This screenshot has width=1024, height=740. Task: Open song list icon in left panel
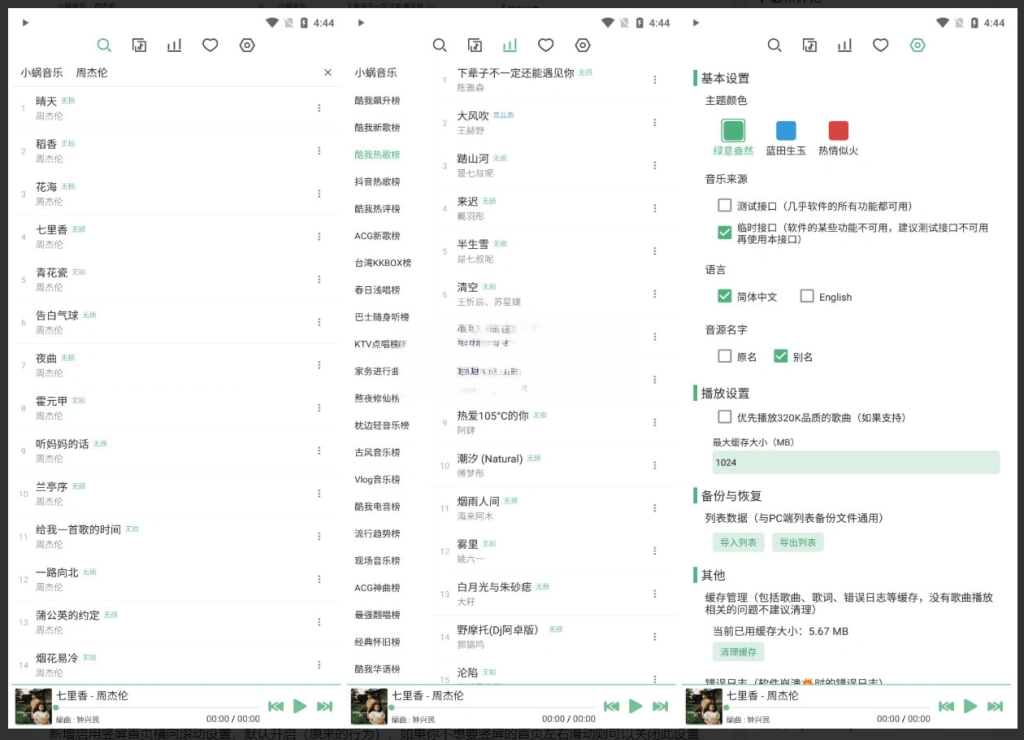pyautogui.click(x=139, y=45)
